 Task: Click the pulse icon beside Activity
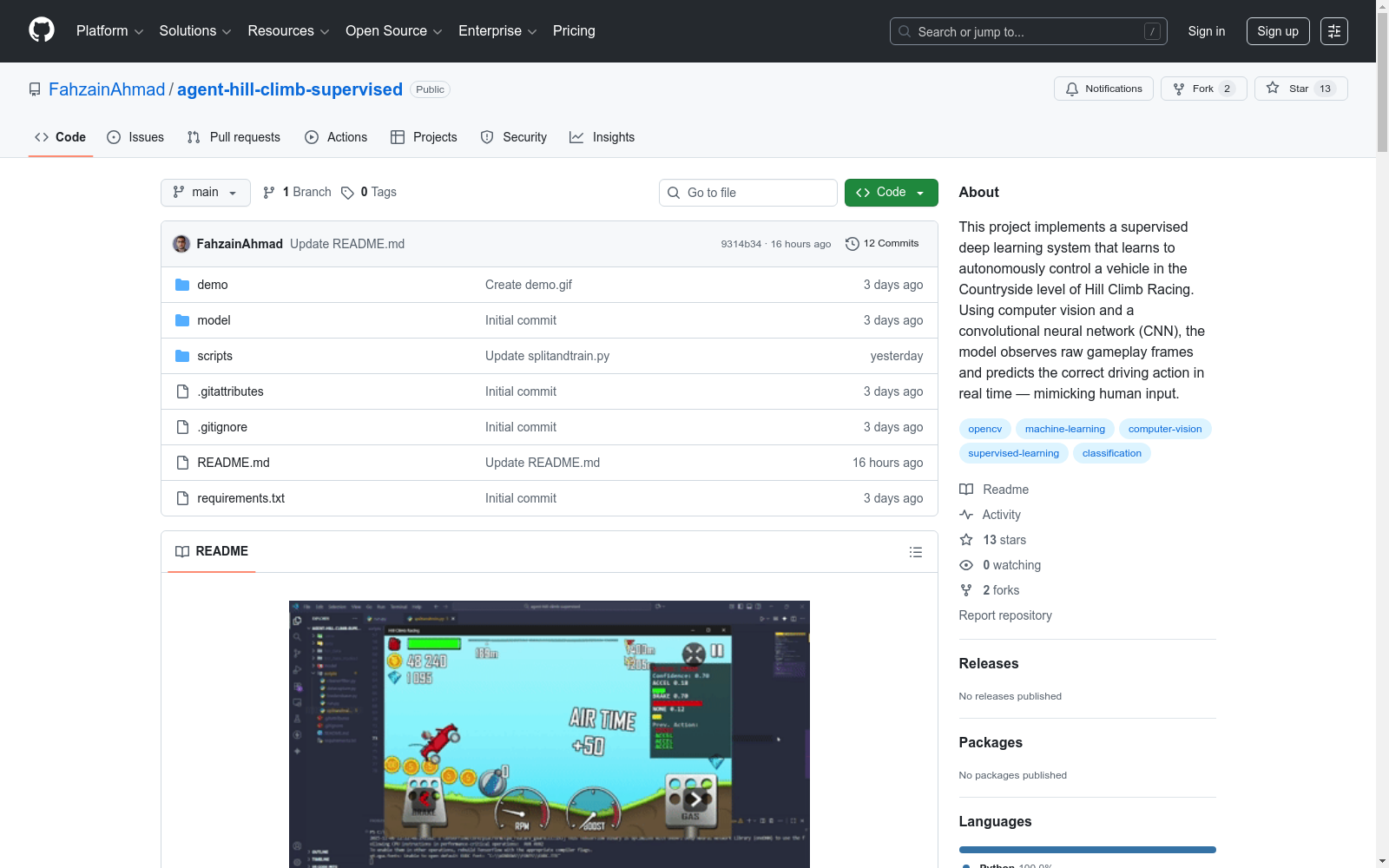click(x=966, y=515)
